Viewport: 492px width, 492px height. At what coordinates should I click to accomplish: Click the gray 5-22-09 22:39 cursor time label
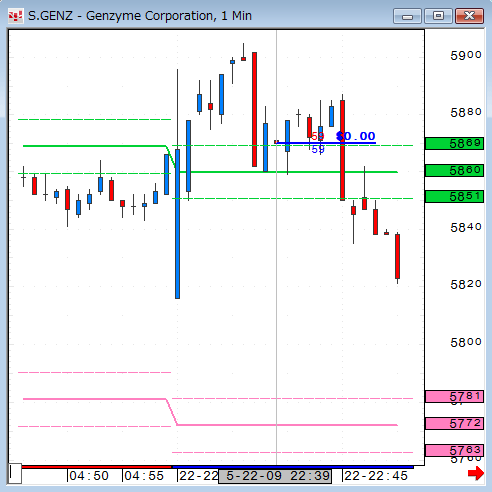(275, 476)
